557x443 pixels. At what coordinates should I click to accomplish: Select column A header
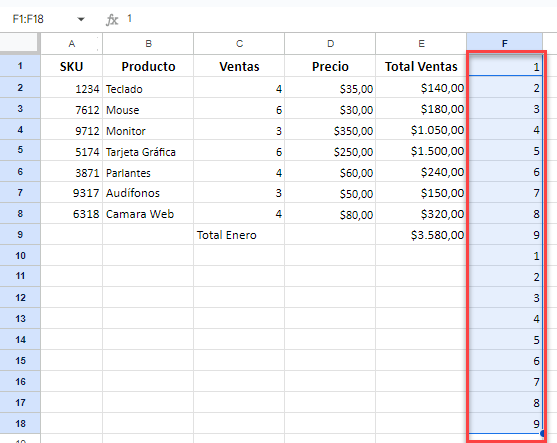pyautogui.click(x=72, y=44)
